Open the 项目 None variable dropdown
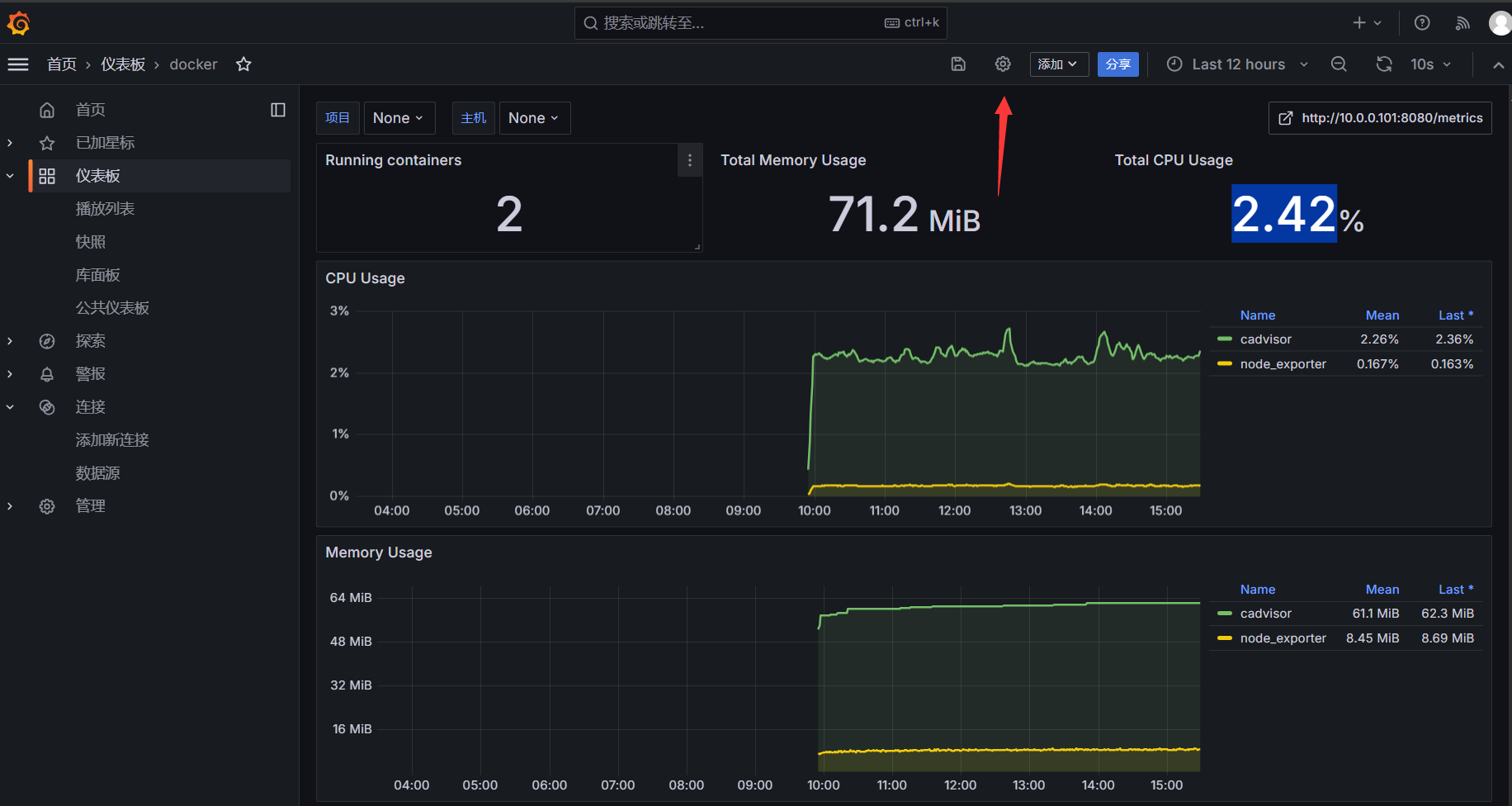The width and height of the screenshot is (1512, 806). tap(399, 118)
